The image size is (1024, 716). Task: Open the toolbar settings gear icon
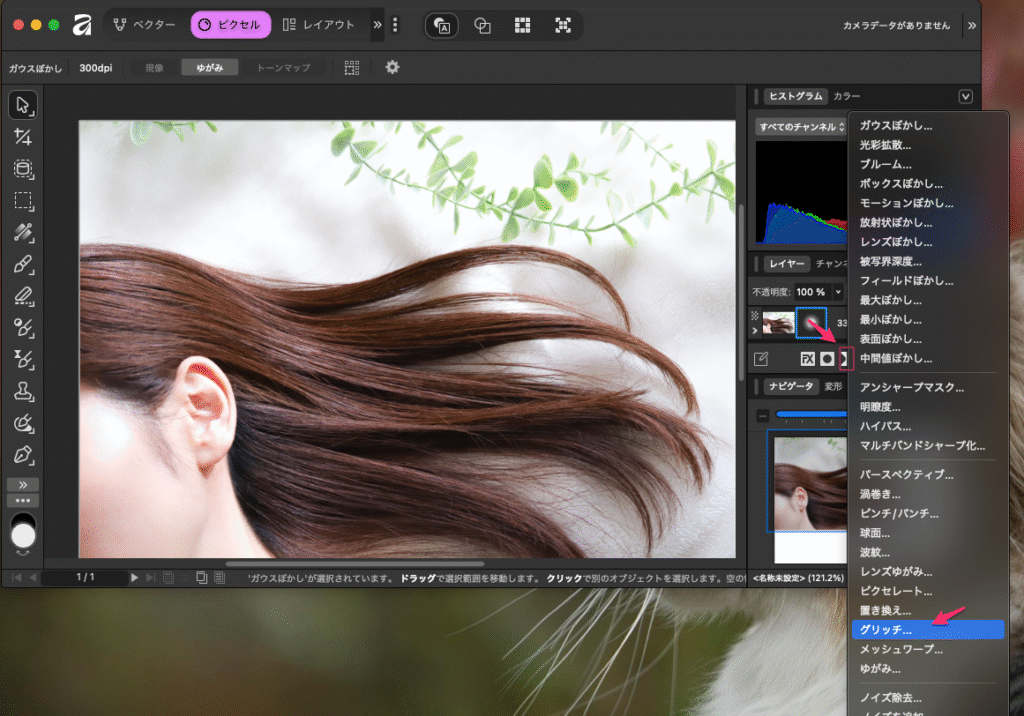coord(392,67)
